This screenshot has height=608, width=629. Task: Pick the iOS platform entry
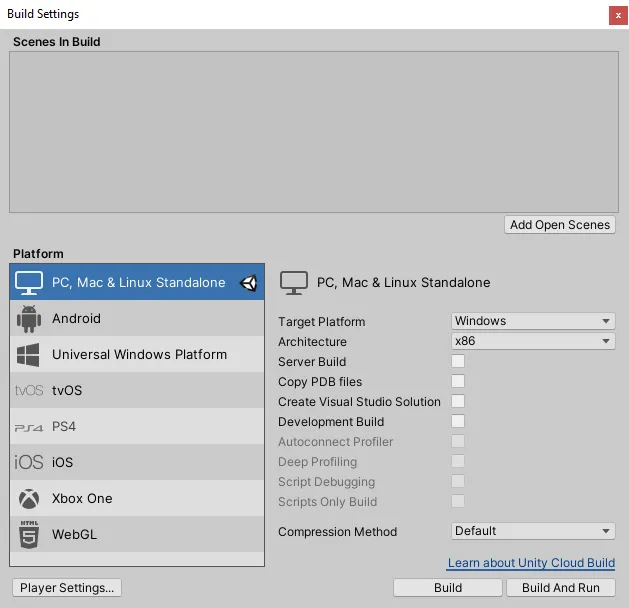[137, 462]
